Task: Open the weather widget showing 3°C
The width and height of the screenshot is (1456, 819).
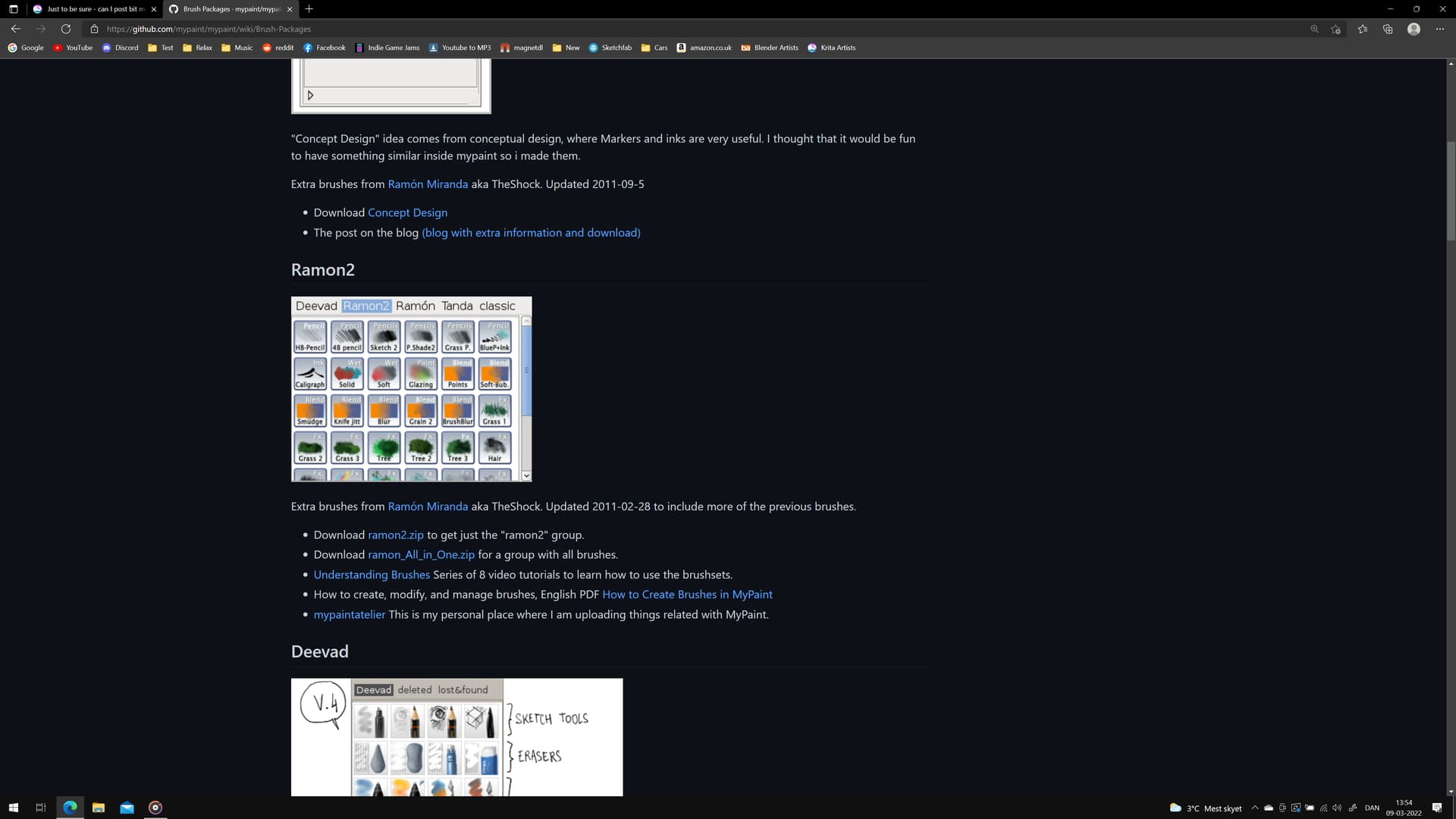Action: point(1206,808)
